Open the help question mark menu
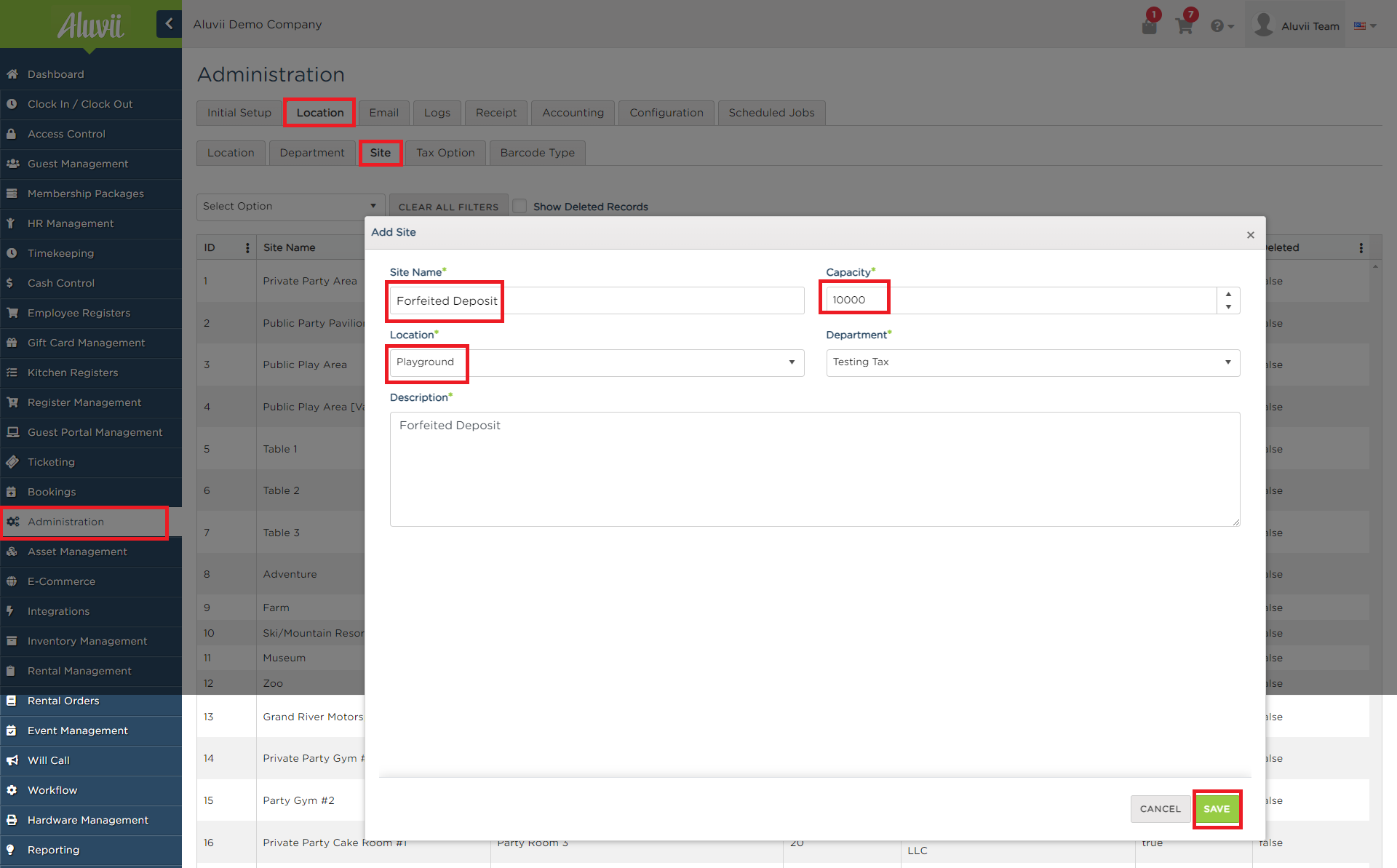Viewport: 1397px width, 868px height. tap(1222, 26)
